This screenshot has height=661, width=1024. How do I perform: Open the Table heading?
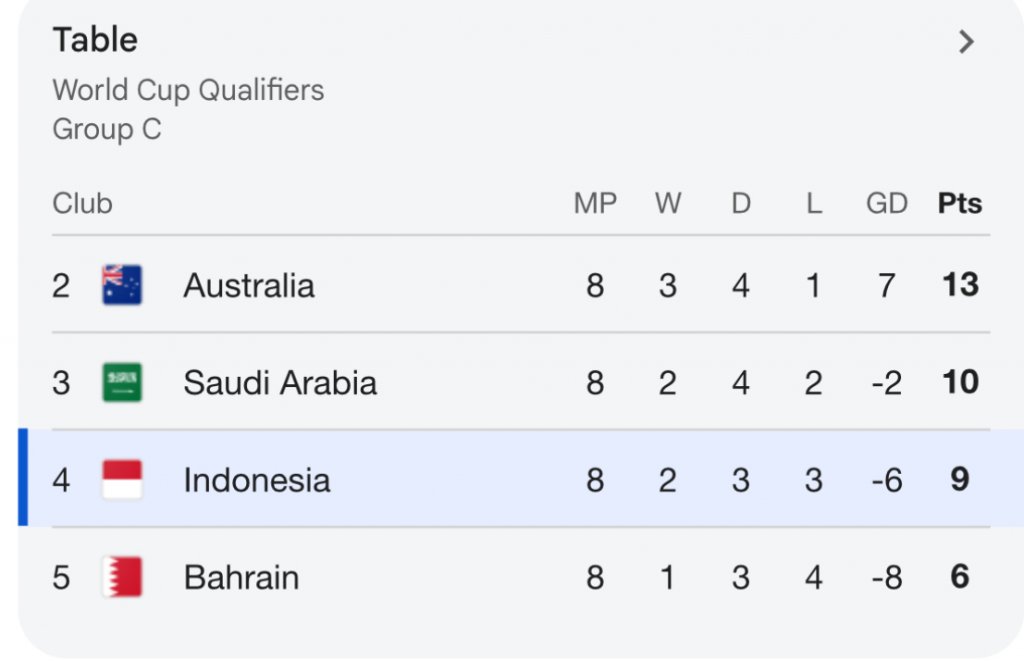click(x=95, y=40)
